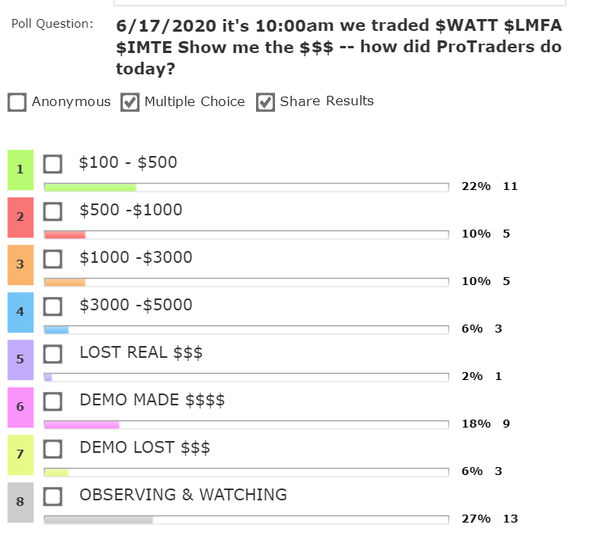Select the DEMO MADE $$$$ checkbox
Viewport: 600px width, 555px height.
(x=53, y=400)
